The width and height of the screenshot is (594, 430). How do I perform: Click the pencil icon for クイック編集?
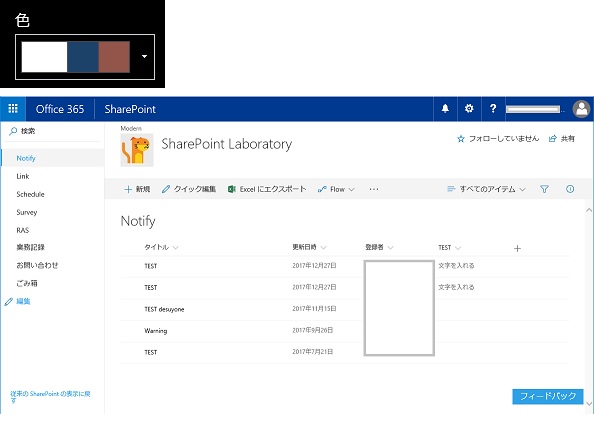pyautogui.click(x=166, y=189)
